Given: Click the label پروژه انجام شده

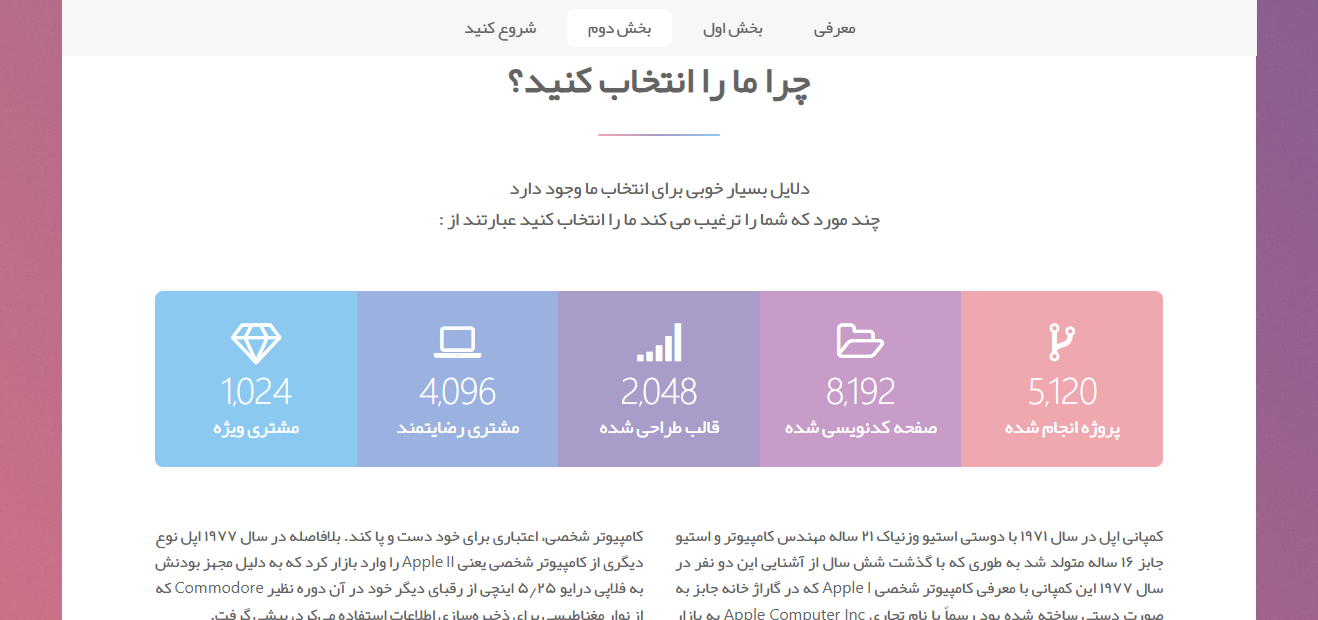Looking at the screenshot, I should click(1062, 429).
